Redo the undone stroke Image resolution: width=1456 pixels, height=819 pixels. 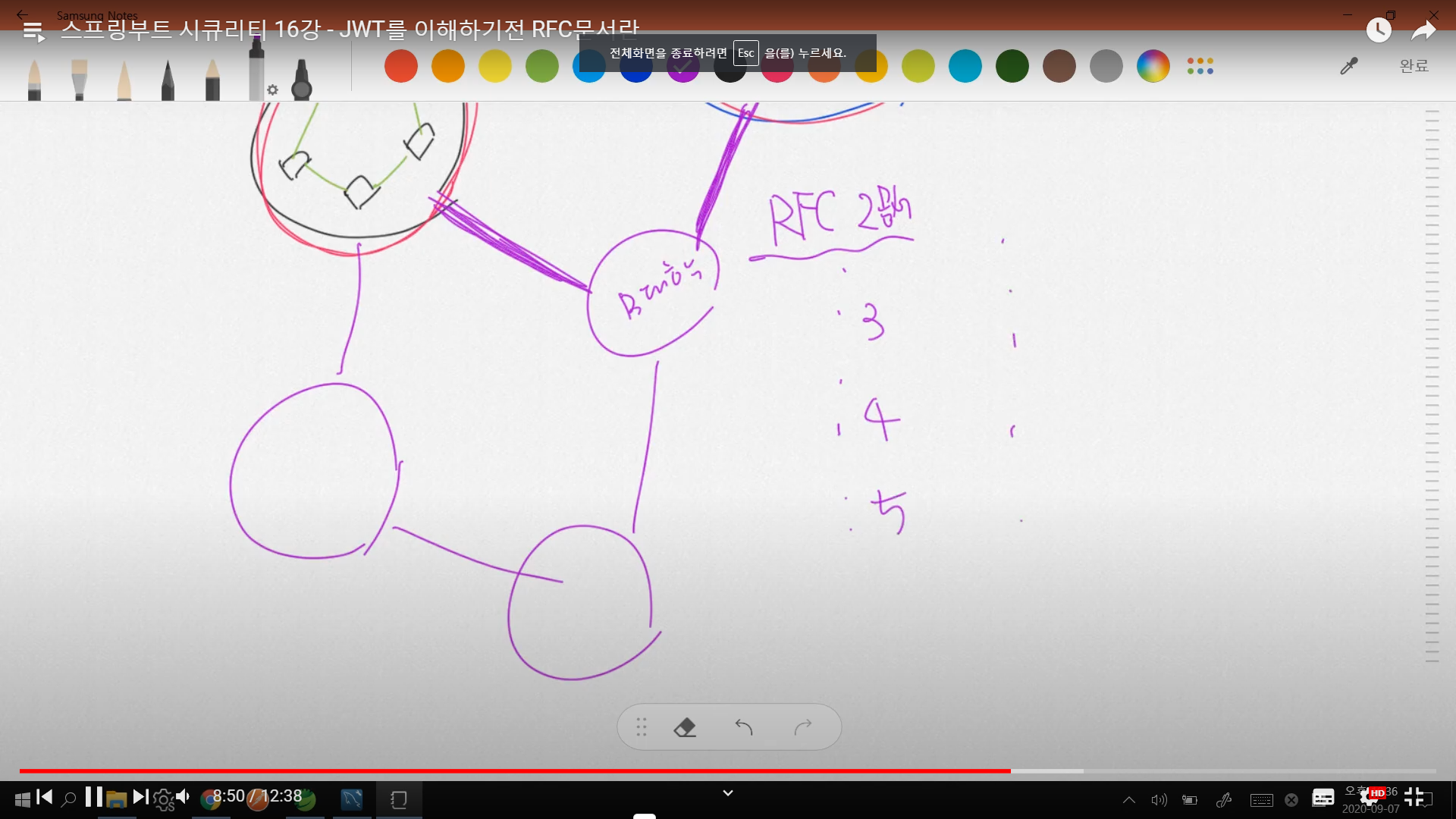[803, 728]
